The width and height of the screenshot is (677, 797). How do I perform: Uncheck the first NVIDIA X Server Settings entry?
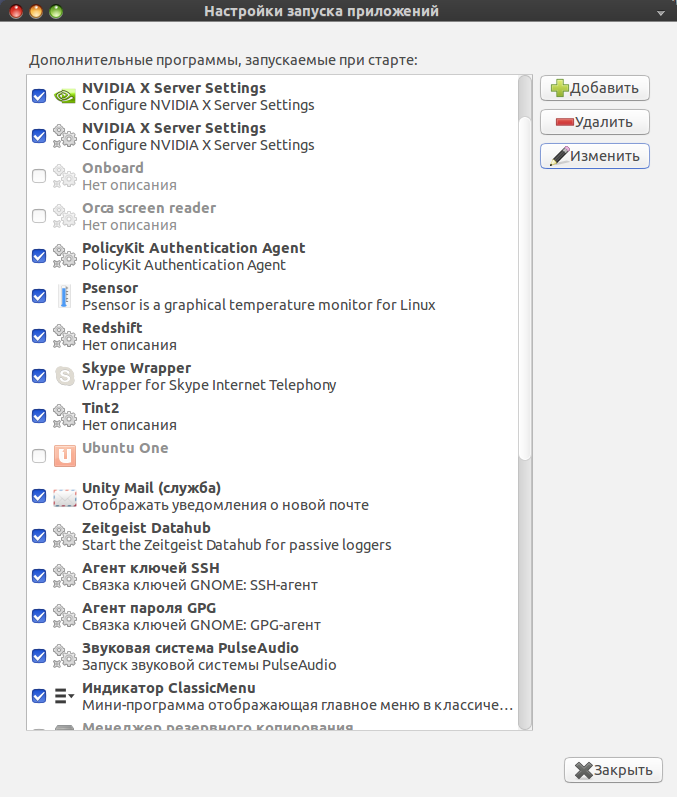pyautogui.click(x=39, y=96)
